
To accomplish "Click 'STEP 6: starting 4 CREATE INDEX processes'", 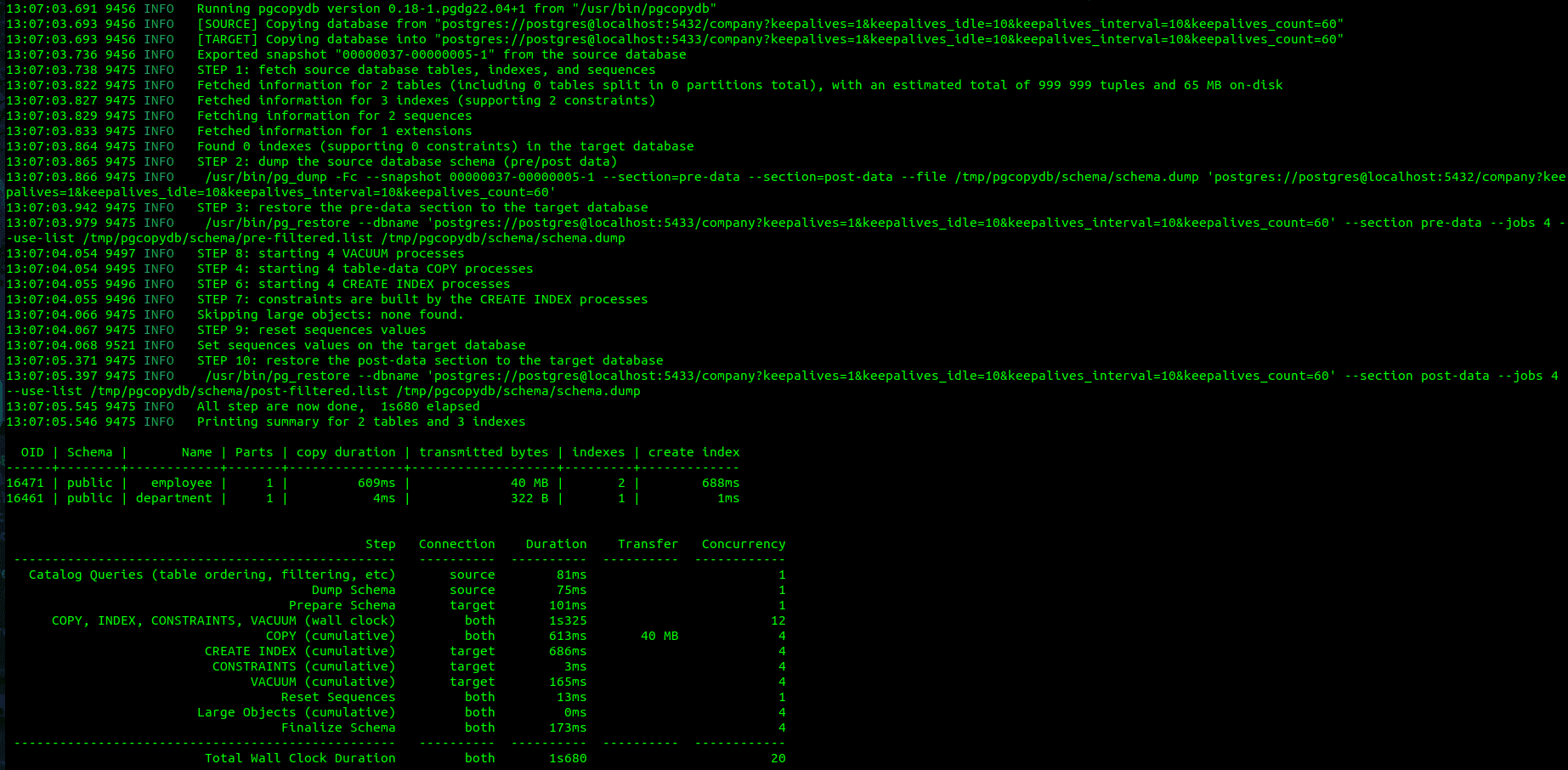I will (x=354, y=284).
